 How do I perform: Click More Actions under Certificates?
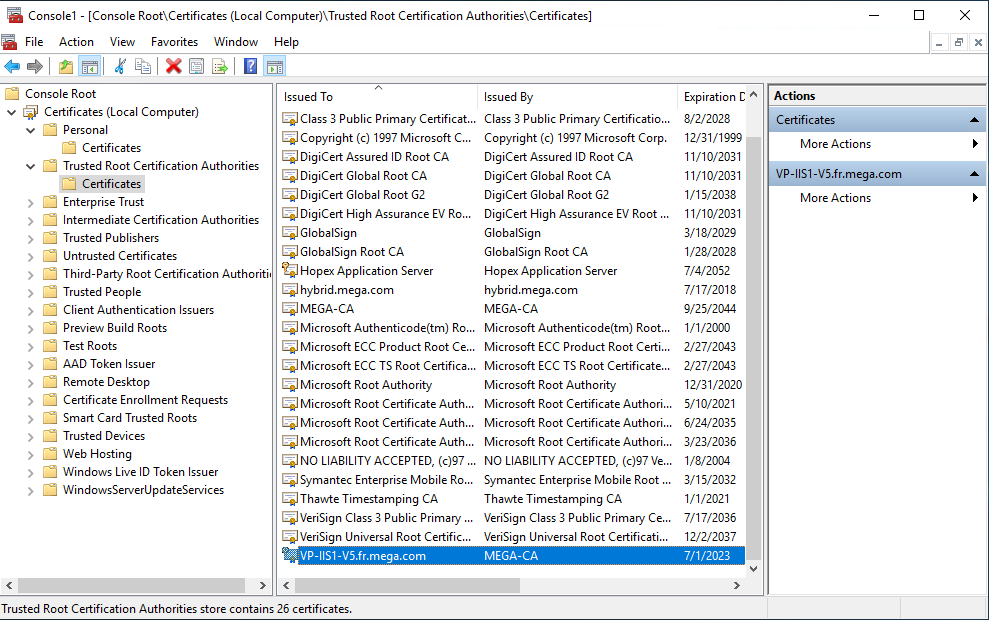835,144
